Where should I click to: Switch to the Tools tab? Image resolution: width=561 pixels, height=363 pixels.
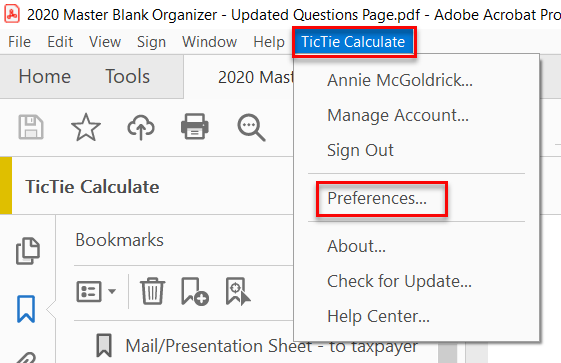[x=127, y=77]
